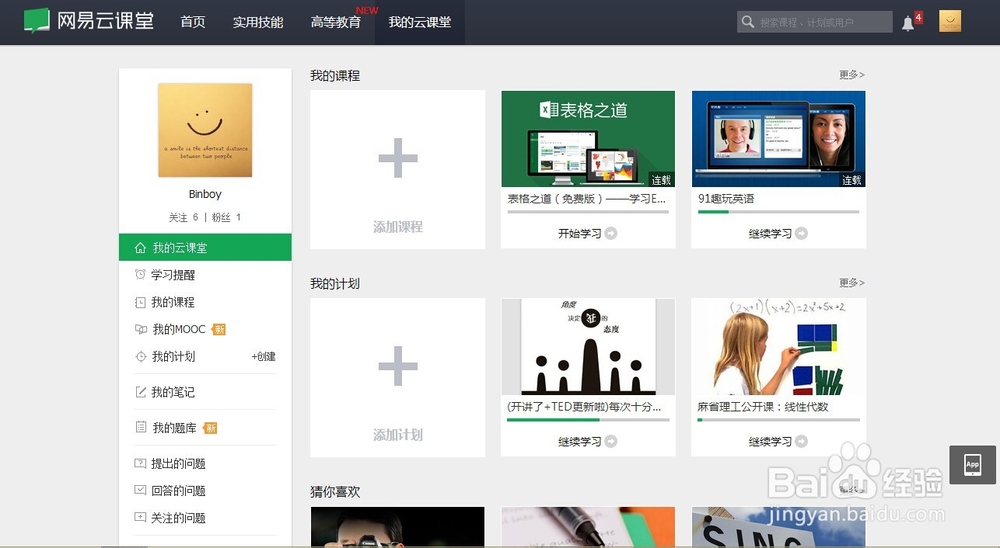The width and height of the screenshot is (1000, 548).
Task: Click the NetEase Cloud Classroom green logo
Action: point(36,20)
